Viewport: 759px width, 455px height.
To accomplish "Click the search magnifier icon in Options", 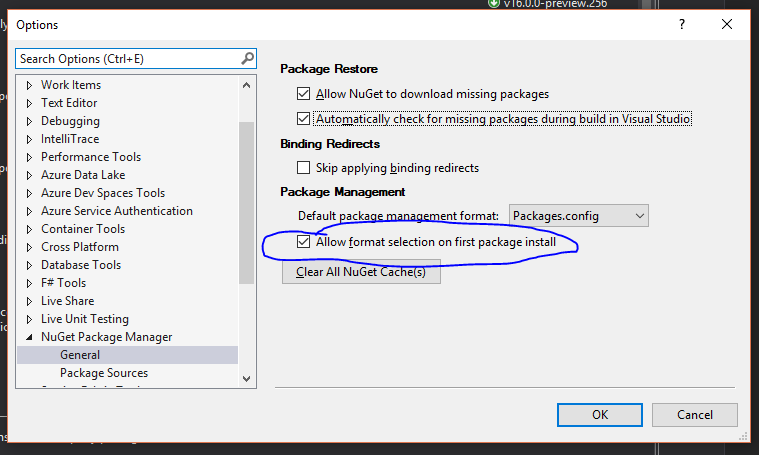I will click(247, 59).
